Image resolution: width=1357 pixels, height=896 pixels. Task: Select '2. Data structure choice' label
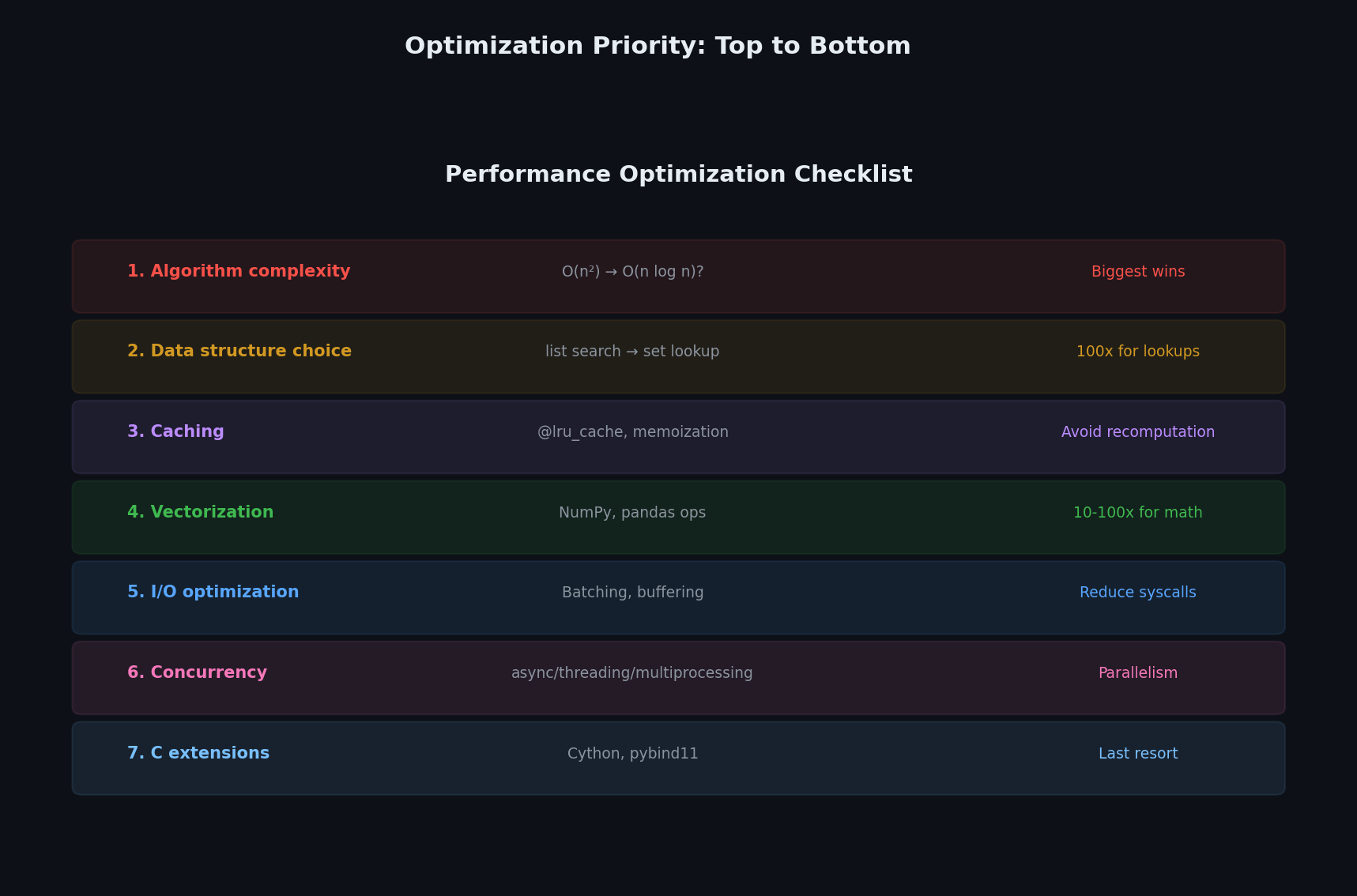pos(239,352)
